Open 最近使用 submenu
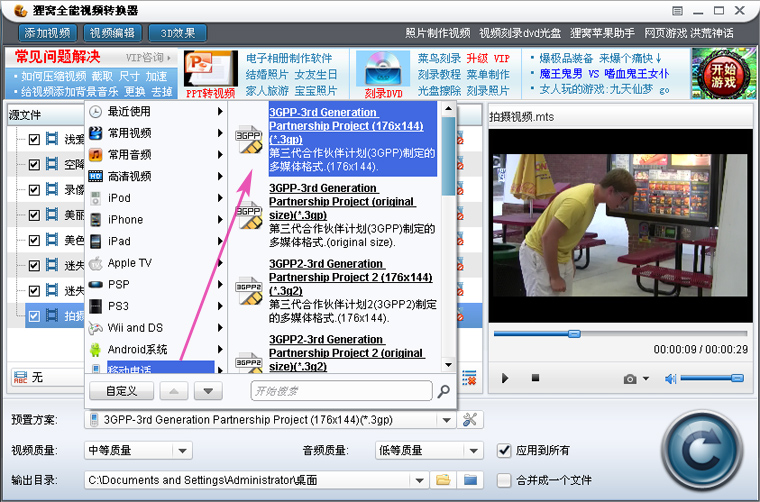Image resolution: width=760 pixels, height=502 pixels. tap(156, 111)
